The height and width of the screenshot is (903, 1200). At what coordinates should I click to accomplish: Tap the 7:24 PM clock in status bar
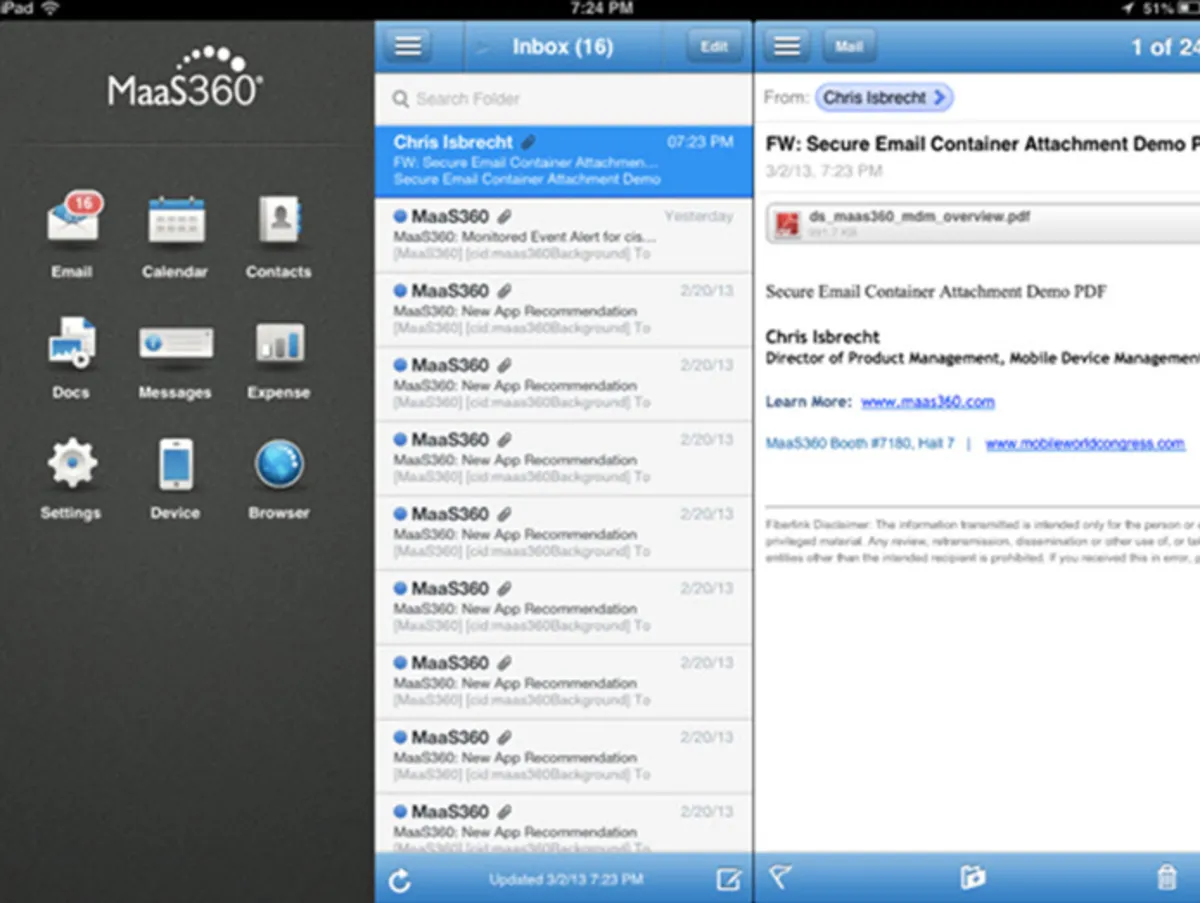click(601, 8)
